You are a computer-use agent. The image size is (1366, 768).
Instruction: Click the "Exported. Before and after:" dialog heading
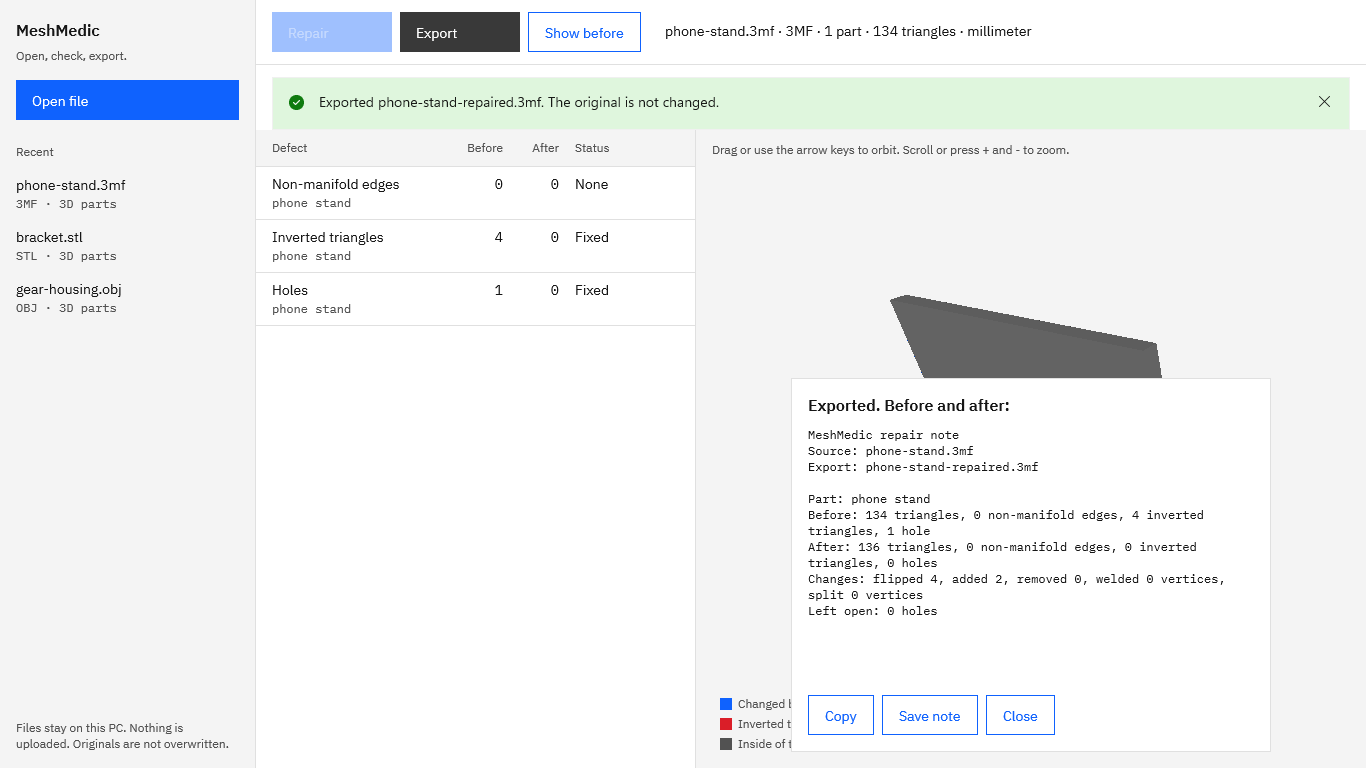909,406
